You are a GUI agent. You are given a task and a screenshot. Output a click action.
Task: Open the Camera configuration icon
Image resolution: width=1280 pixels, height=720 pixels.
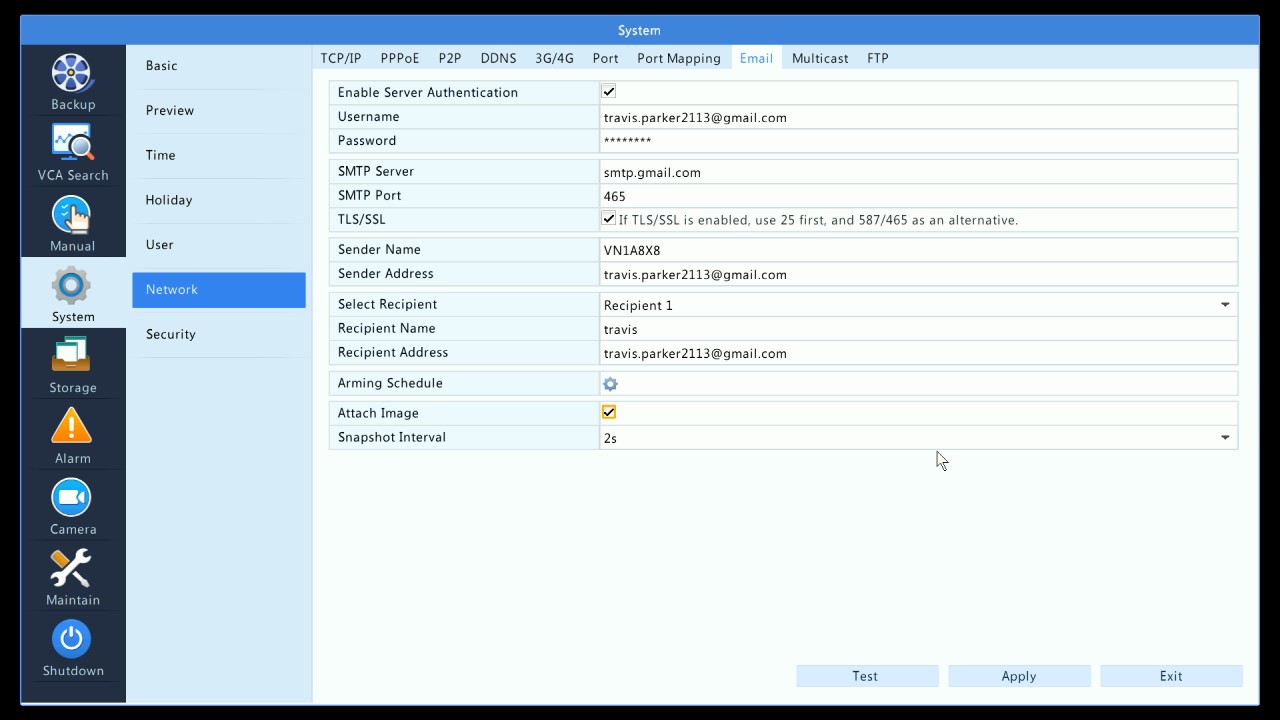pos(71,499)
